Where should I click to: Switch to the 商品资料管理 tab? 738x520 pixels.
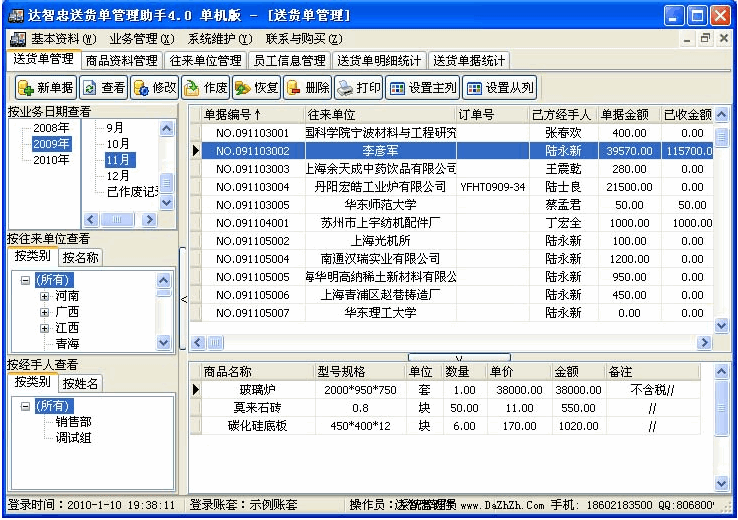point(121,61)
